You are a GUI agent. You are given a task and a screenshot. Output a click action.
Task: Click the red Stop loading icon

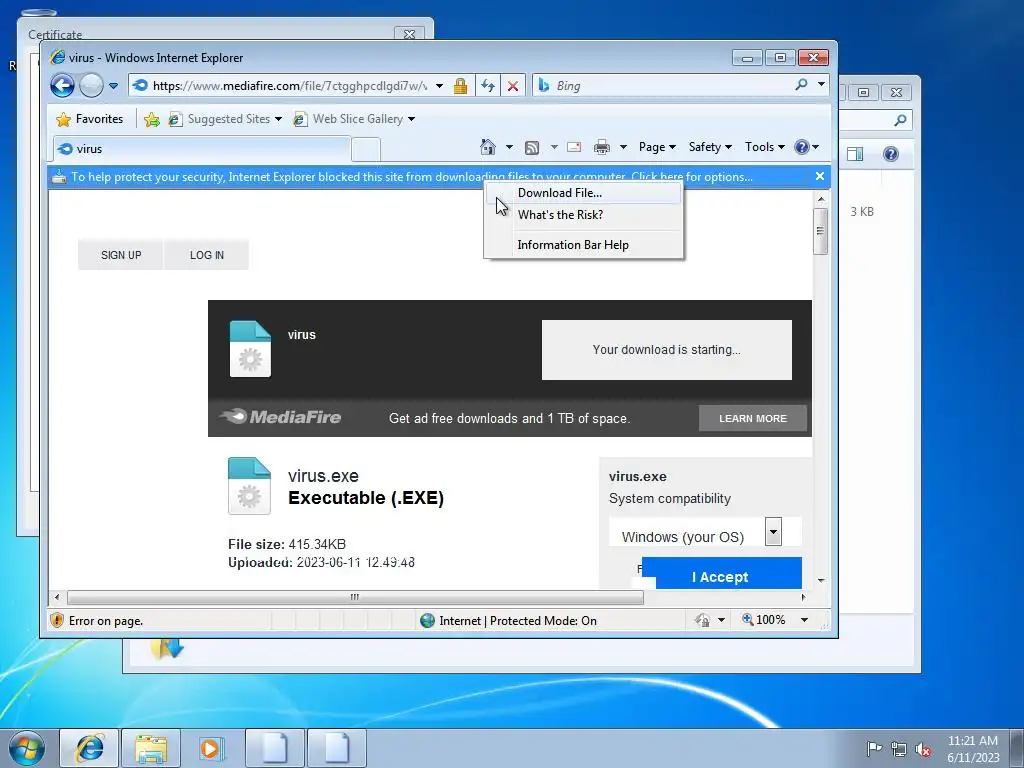click(513, 86)
